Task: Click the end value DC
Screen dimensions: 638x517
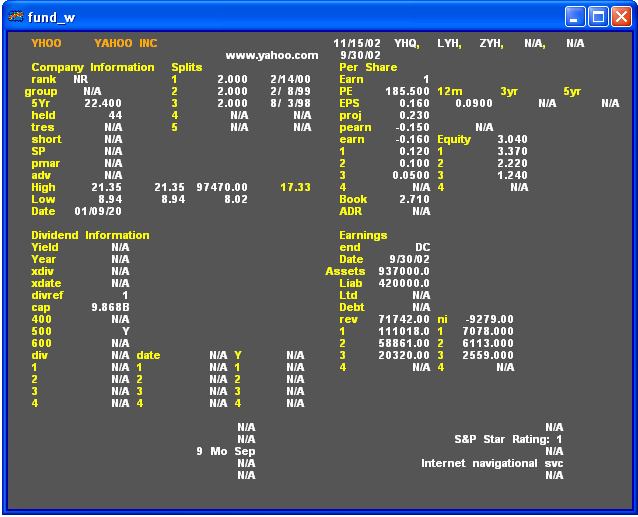Action: pyautogui.click(x=422, y=247)
